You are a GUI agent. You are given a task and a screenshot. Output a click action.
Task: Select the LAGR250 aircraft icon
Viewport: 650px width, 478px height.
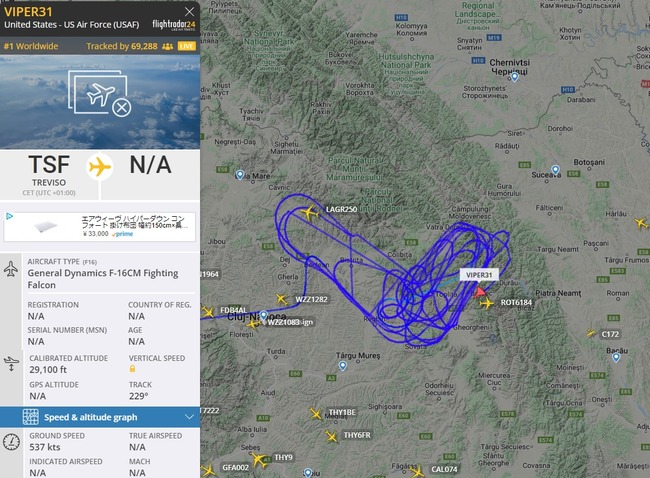(309, 213)
